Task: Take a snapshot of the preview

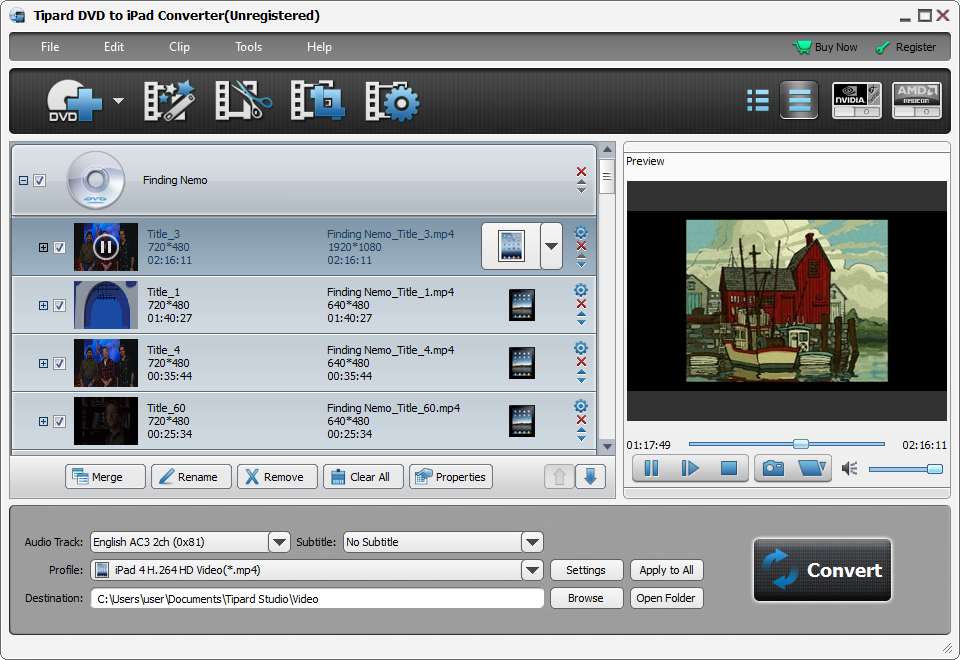Action: tap(773, 469)
